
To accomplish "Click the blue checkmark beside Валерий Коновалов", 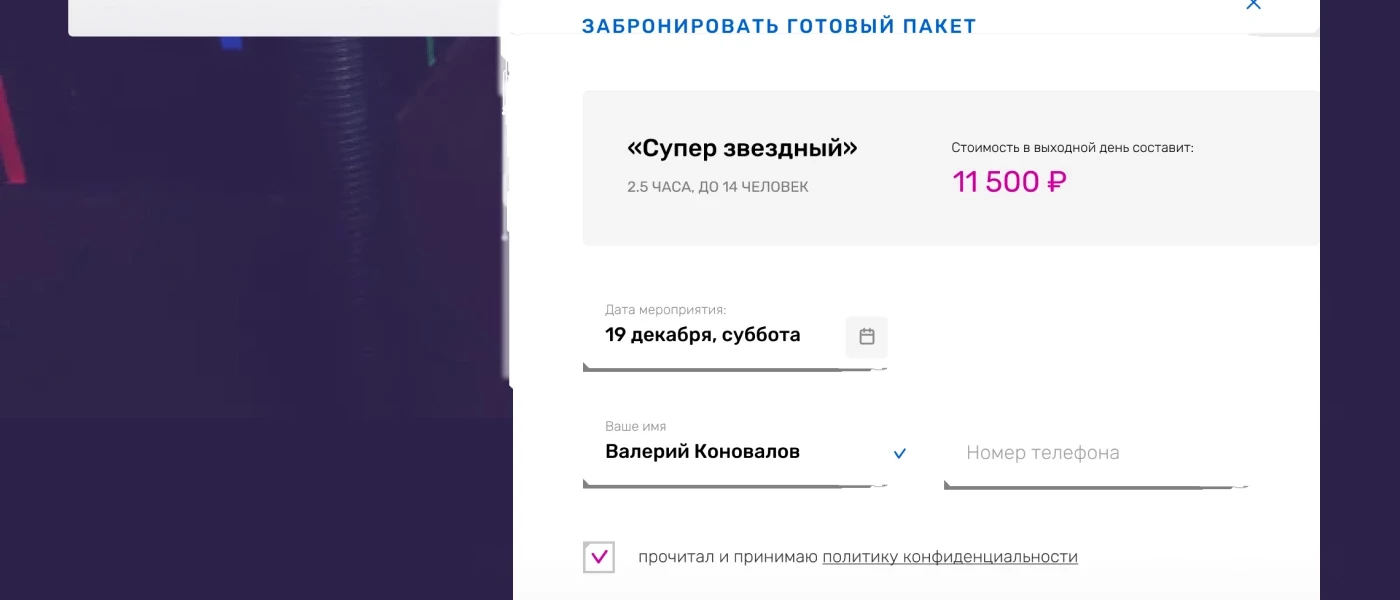I will coord(899,453).
